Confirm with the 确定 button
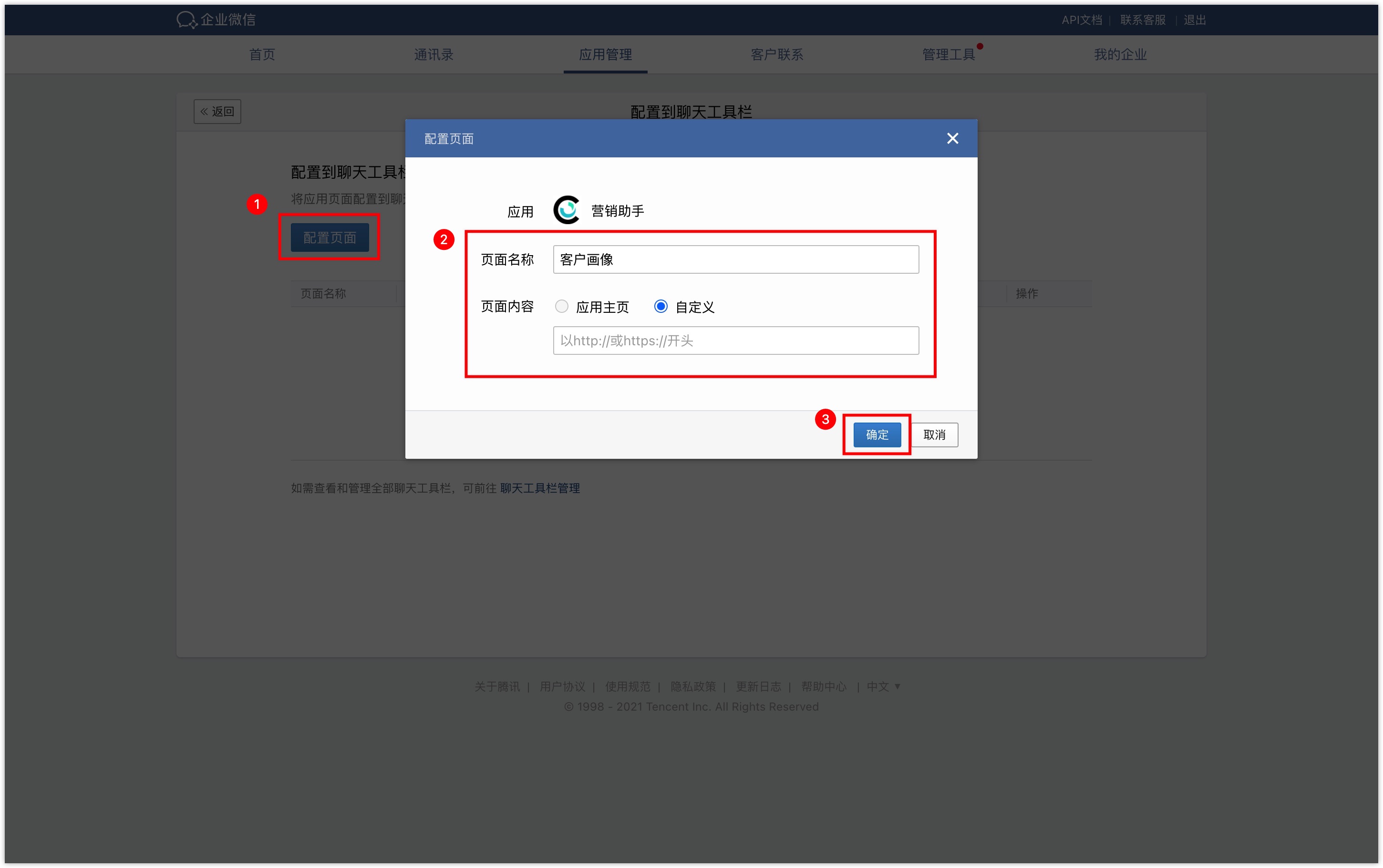The width and height of the screenshot is (1383, 868). pos(877,434)
